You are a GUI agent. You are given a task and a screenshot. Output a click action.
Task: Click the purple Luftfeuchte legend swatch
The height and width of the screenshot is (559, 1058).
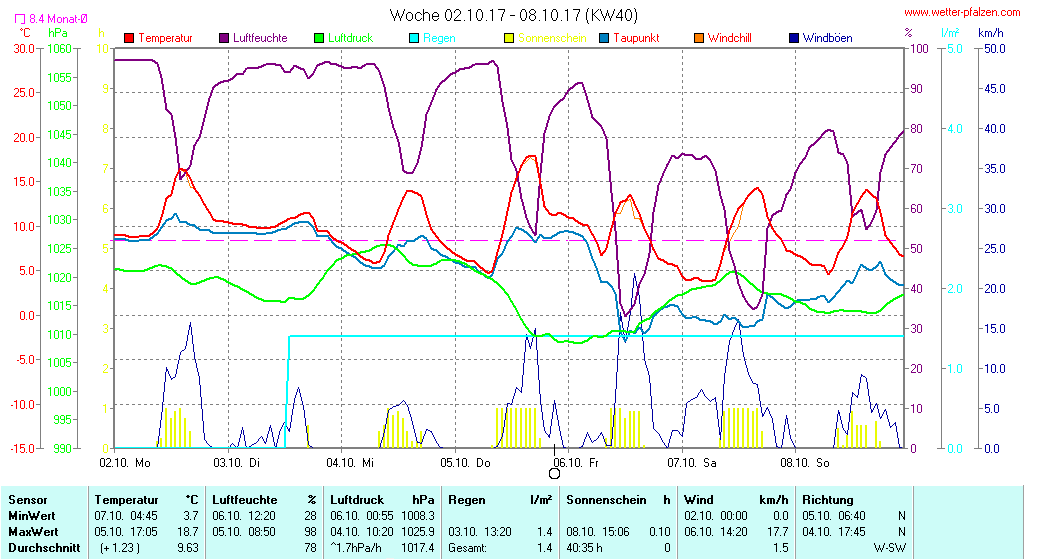pos(224,38)
